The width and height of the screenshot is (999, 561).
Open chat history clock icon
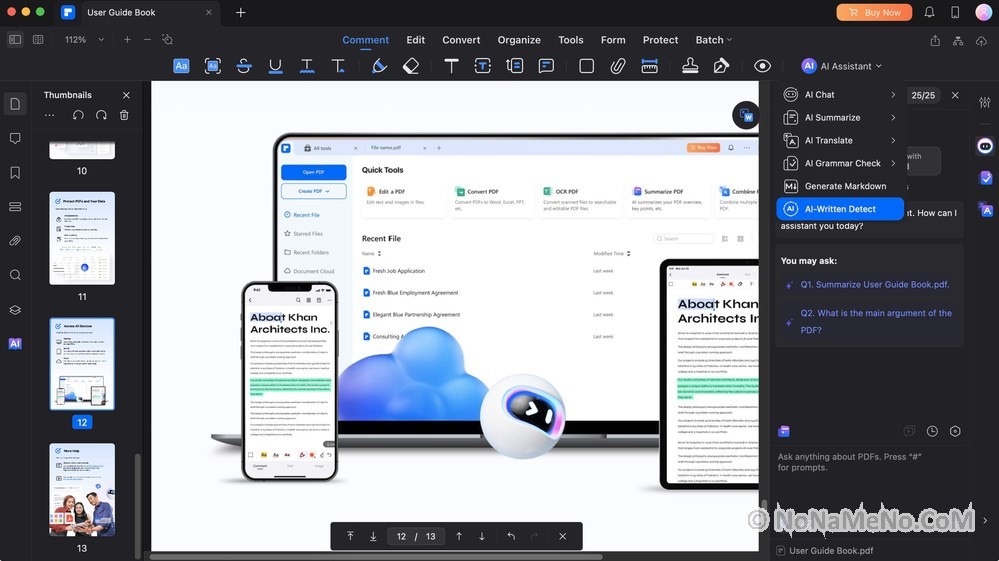[x=932, y=431]
